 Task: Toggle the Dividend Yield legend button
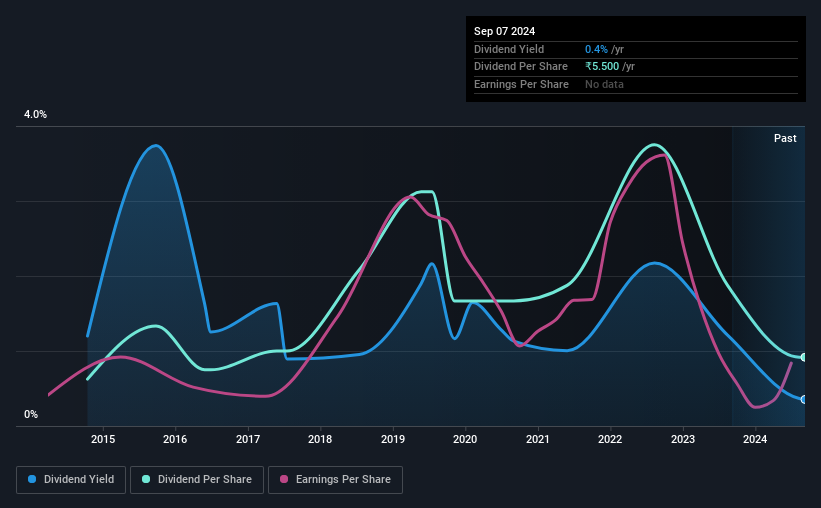[71, 479]
